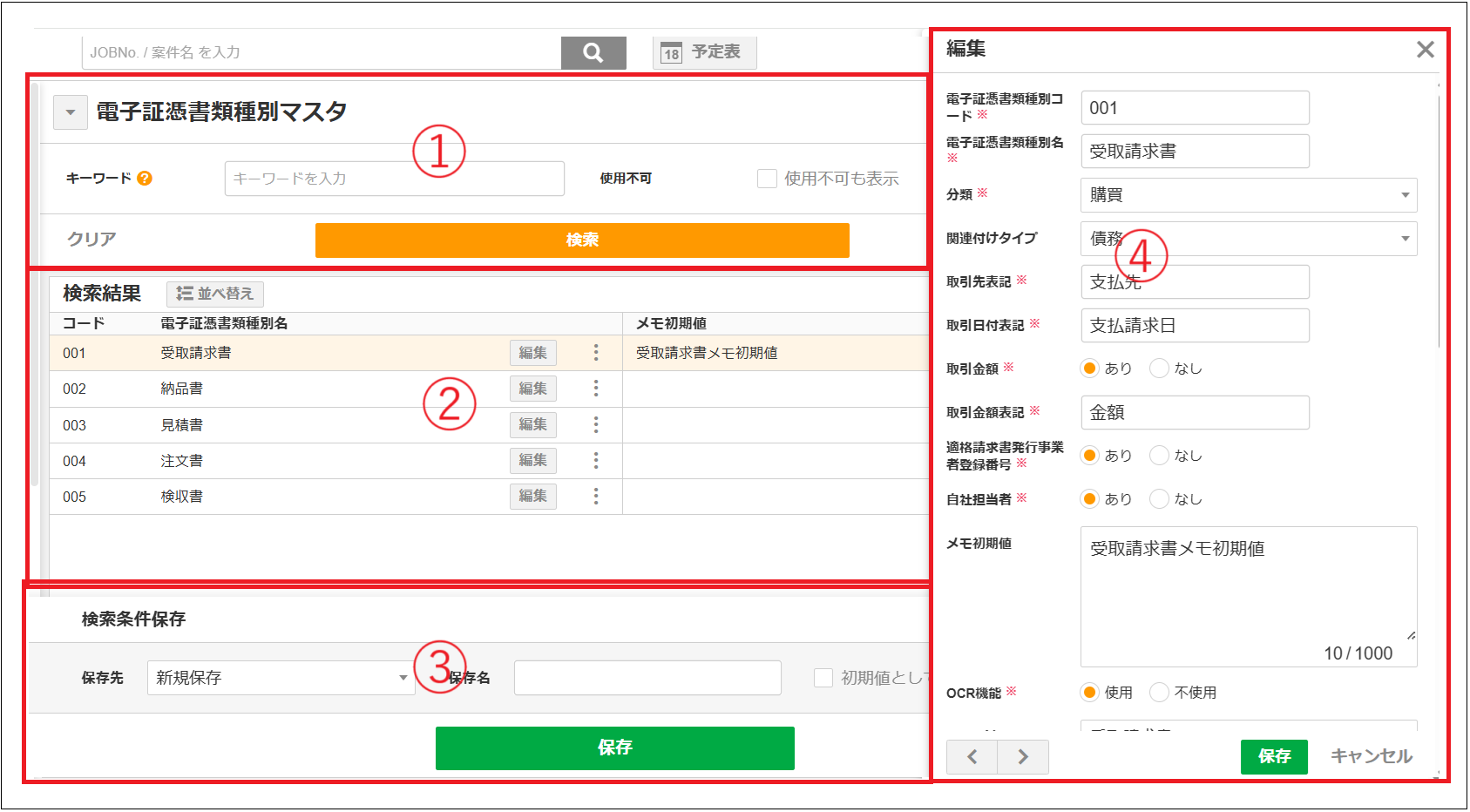The image size is (1470, 812).
Task: Open the row actions menu for 検収書
Action: tap(596, 496)
